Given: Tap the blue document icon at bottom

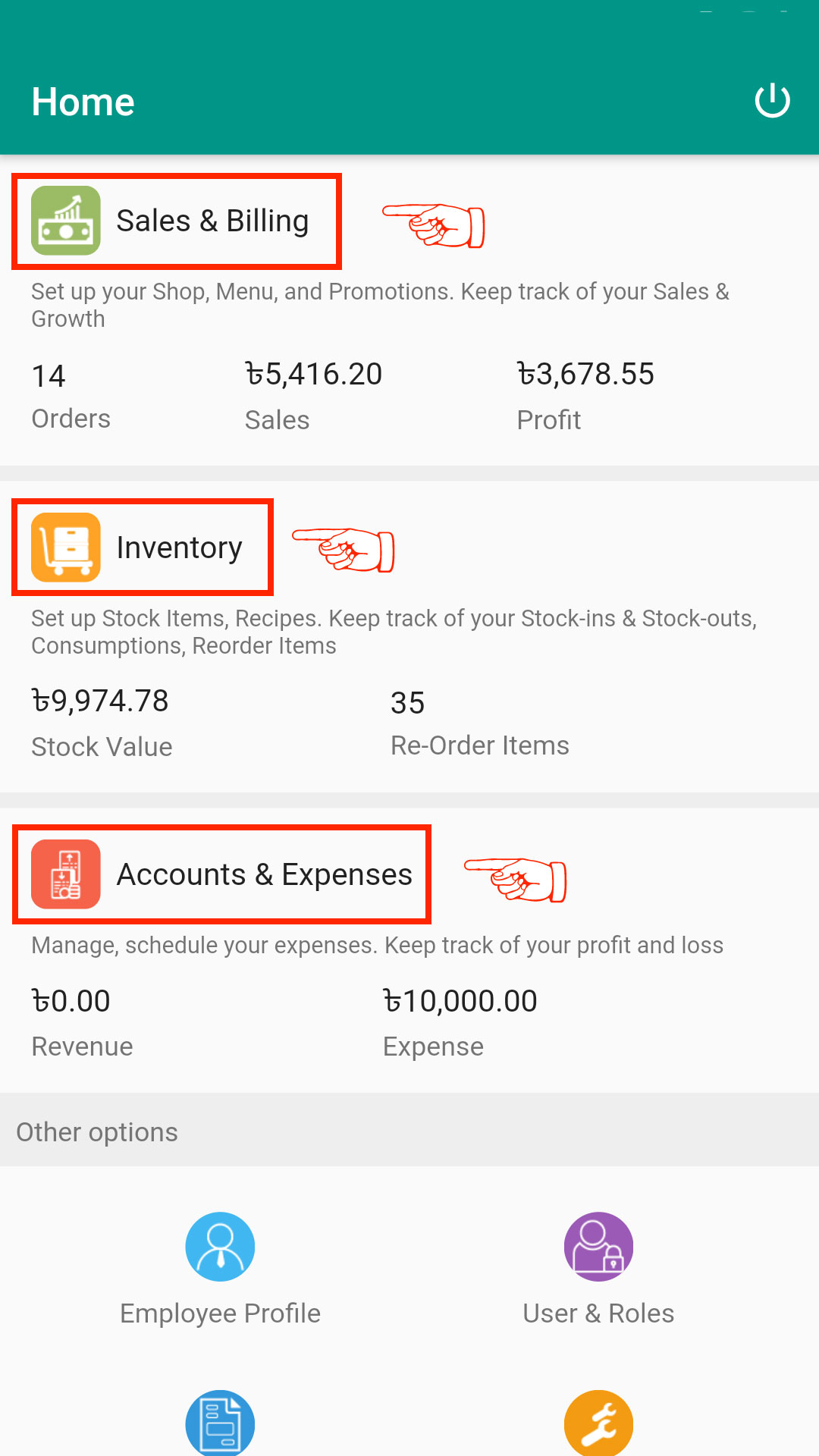Looking at the screenshot, I should (220, 1424).
